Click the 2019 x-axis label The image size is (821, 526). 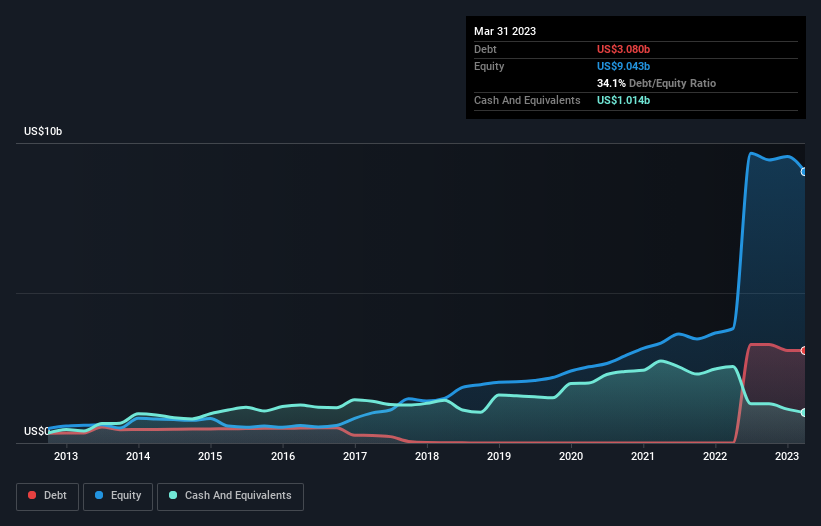(499, 456)
